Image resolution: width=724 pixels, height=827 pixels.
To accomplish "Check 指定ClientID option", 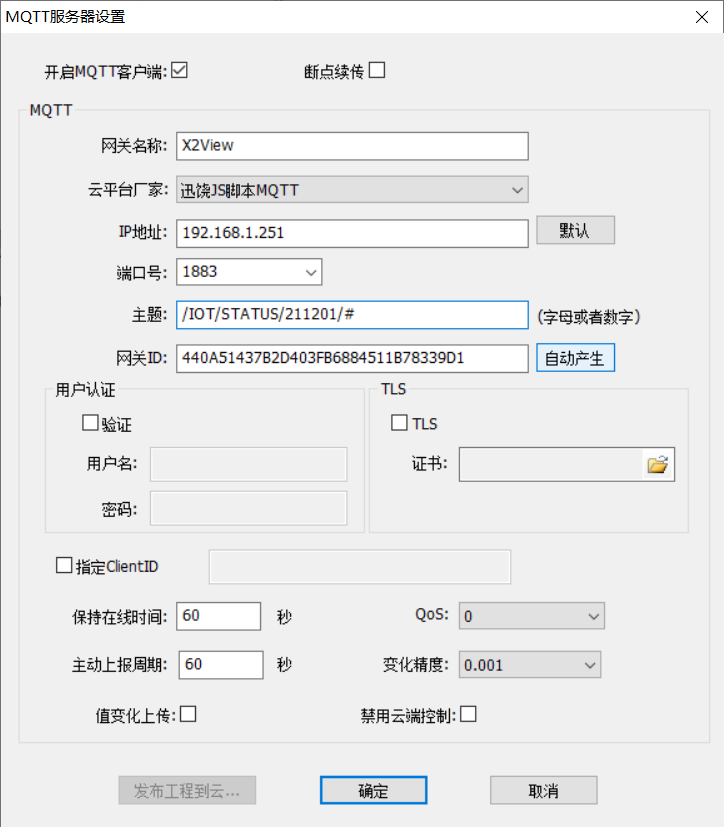I will coord(64,565).
